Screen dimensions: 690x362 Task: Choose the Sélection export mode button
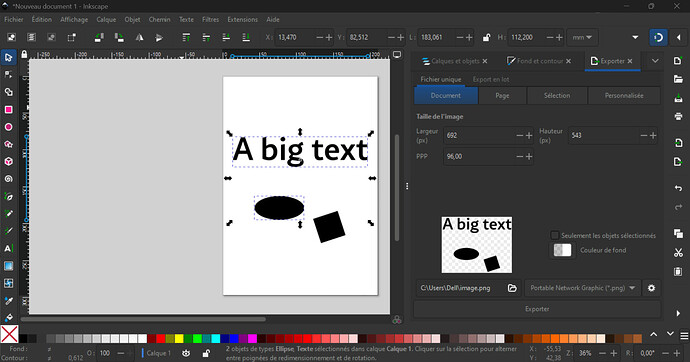557,95
